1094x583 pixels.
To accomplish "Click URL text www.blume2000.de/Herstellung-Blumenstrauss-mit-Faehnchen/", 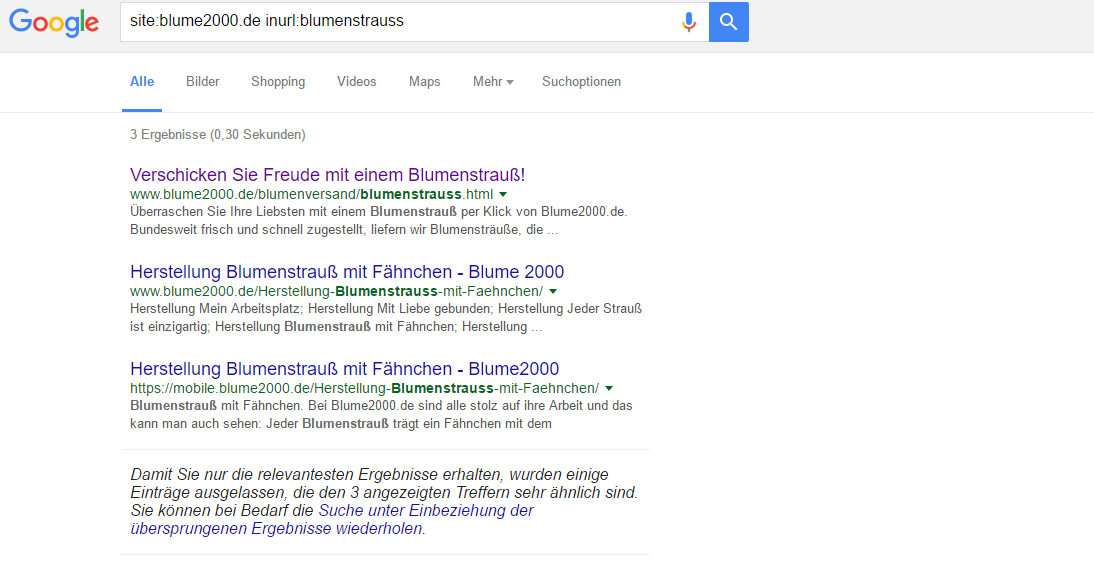I will 336,291.
